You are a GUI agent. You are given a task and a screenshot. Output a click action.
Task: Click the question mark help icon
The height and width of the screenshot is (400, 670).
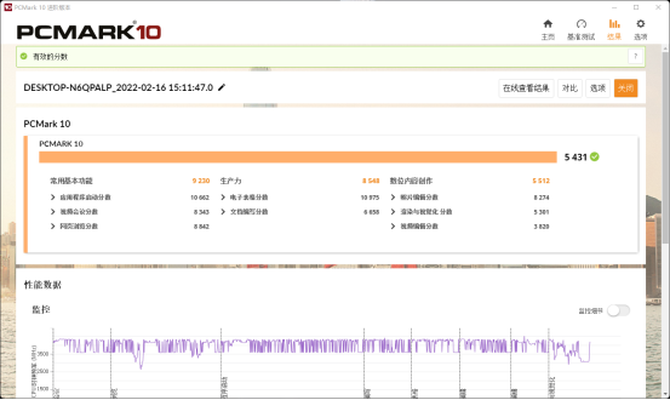point(635,56)
